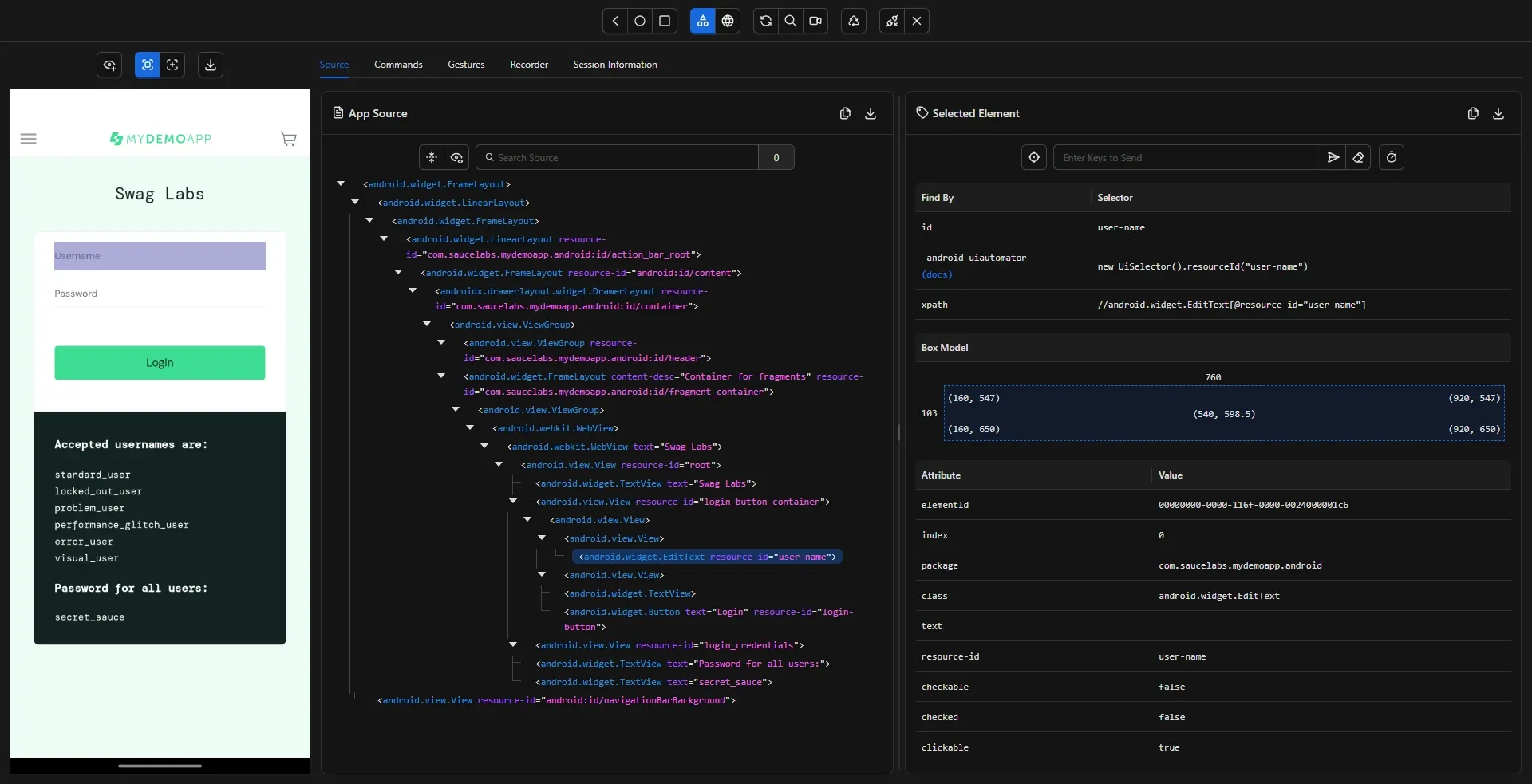Screen dimensions: 1532x784
Task: Collapse the login_credentials View node
Action: coord(513,644)
